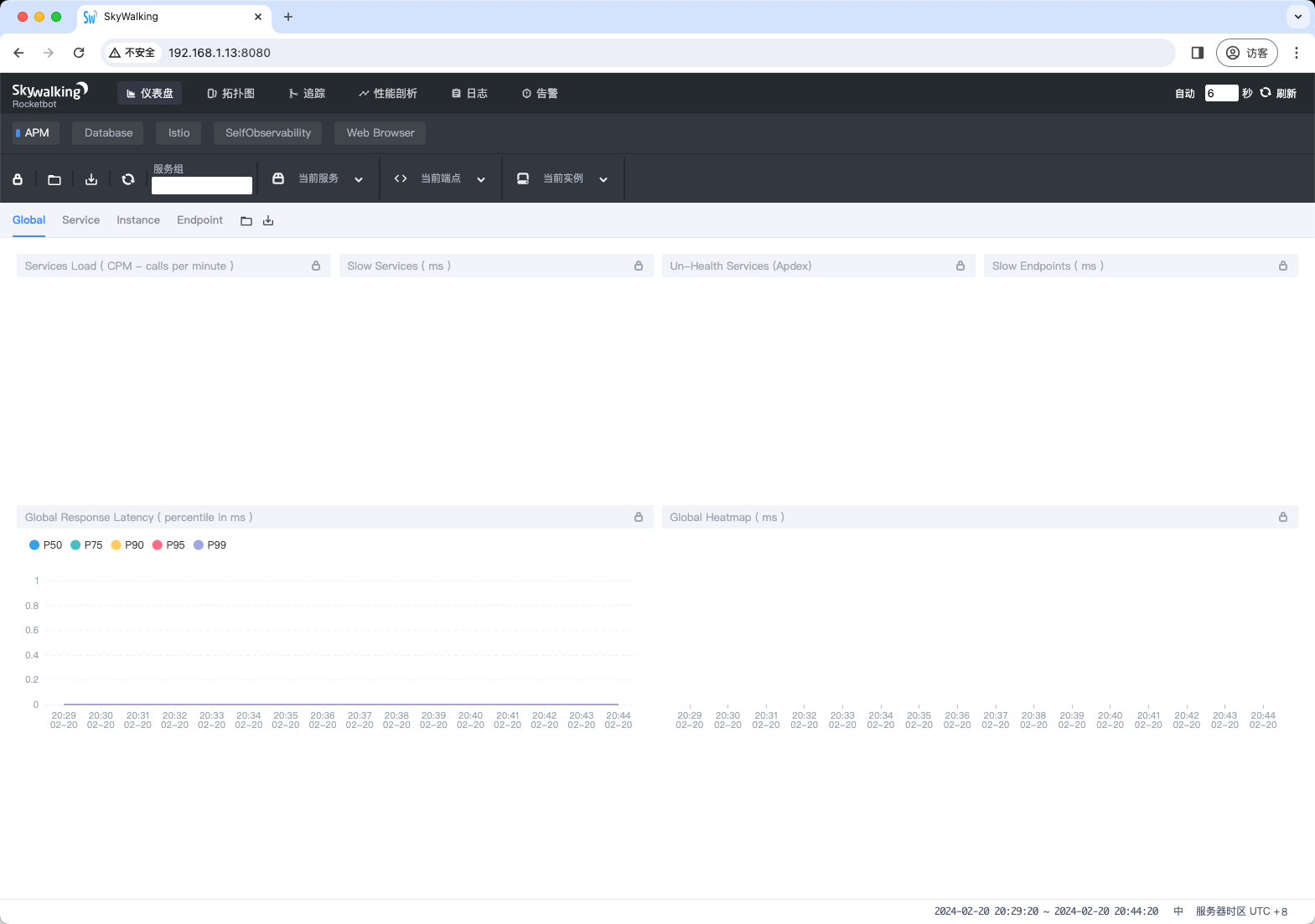This screenshot has height=924, width=1315.
Task: Click the address bar URL 192.168.1.13:8080
Action: 220,53
